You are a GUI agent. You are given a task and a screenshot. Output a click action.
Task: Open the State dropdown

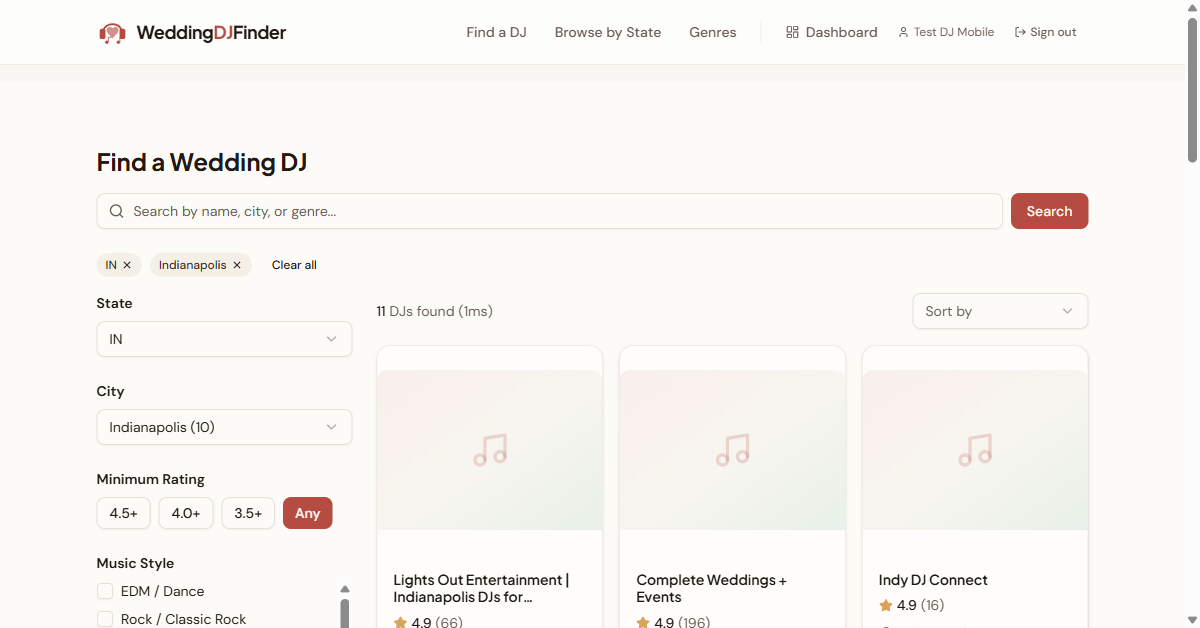click(x=224, y=339)
